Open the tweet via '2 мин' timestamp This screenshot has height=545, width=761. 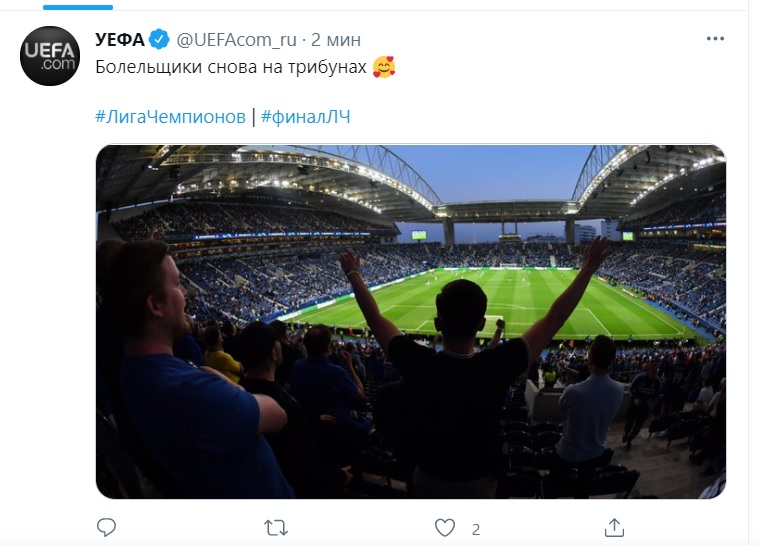tap(336, 40)
